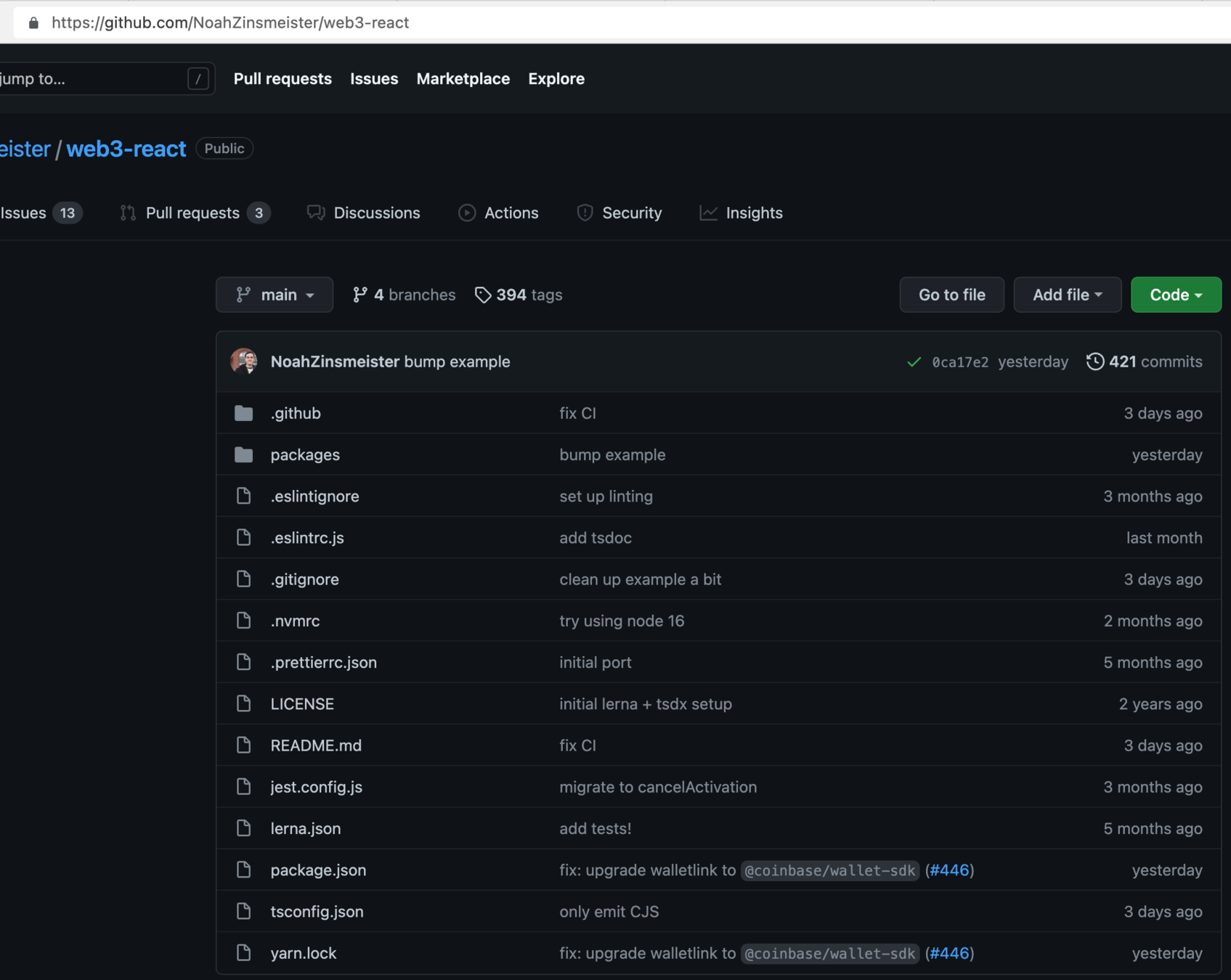Viewport: 1231px width, 980px height.
Task: Open the LICENSE file
Action: (x=302, y=703)
